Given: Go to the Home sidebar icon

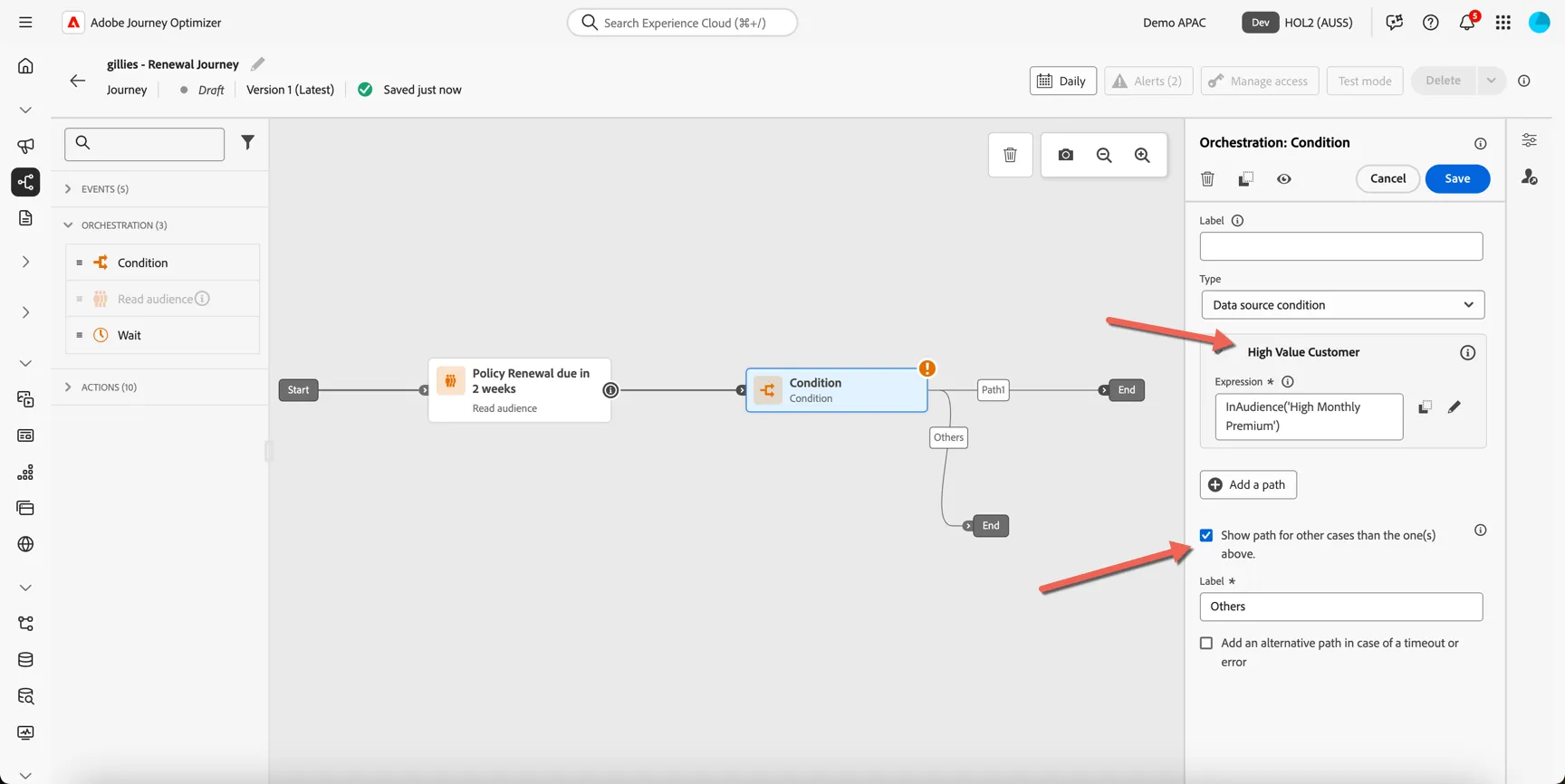Looking at the screenshot, I should coord(25,65).
